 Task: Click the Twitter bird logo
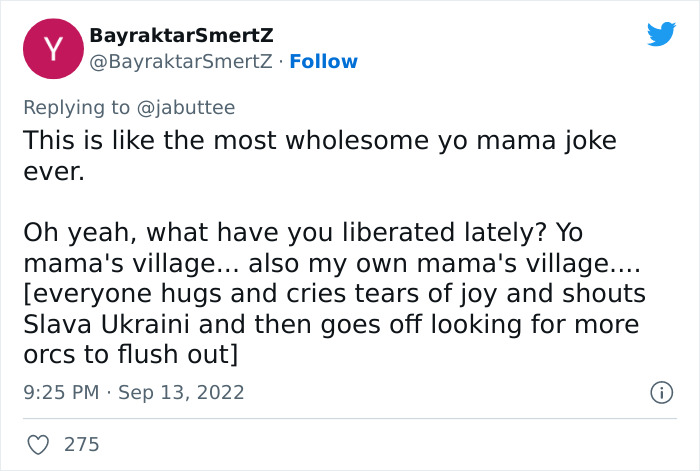click(661, 34)
